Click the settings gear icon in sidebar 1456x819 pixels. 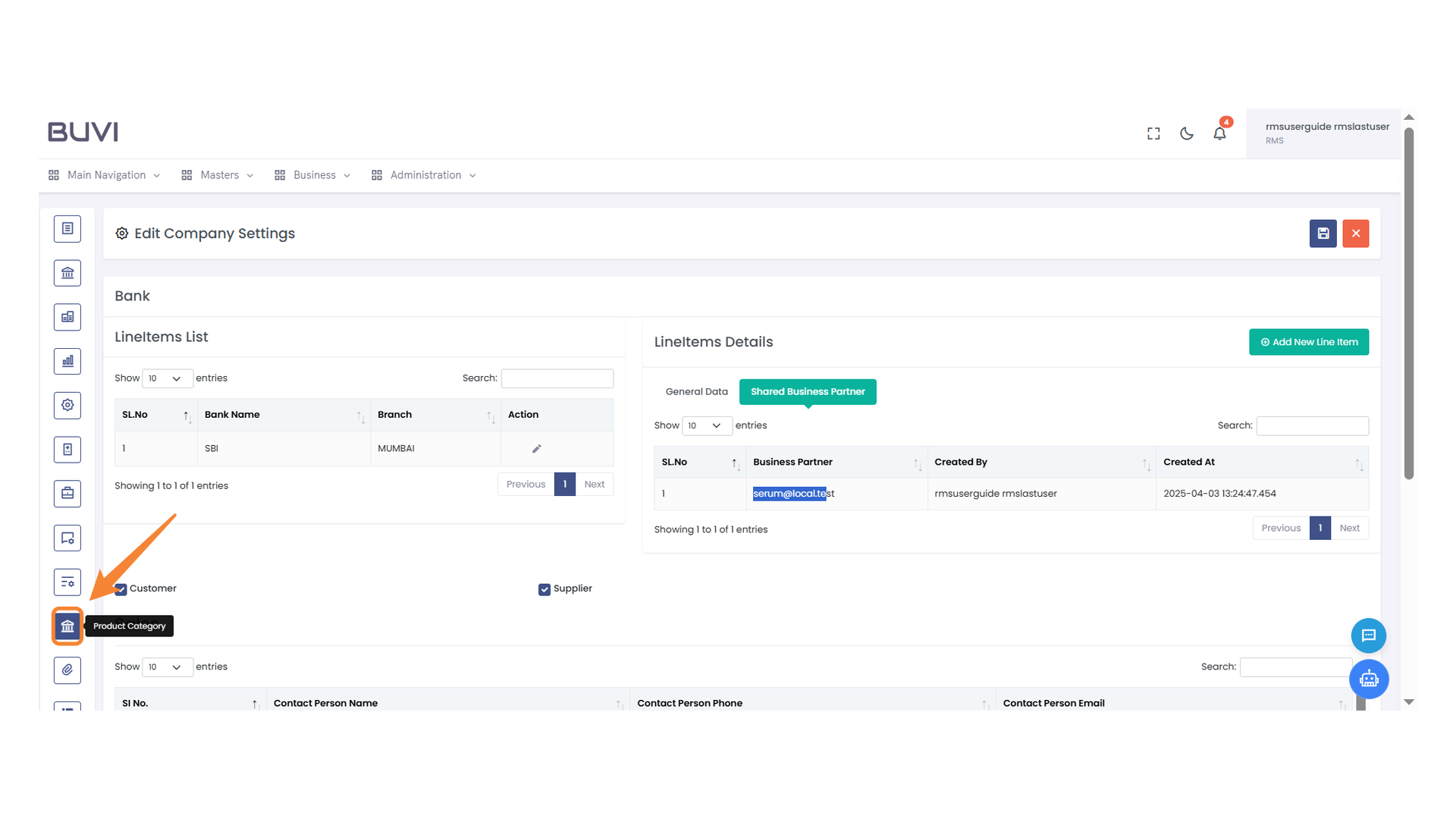pos(67,405)
